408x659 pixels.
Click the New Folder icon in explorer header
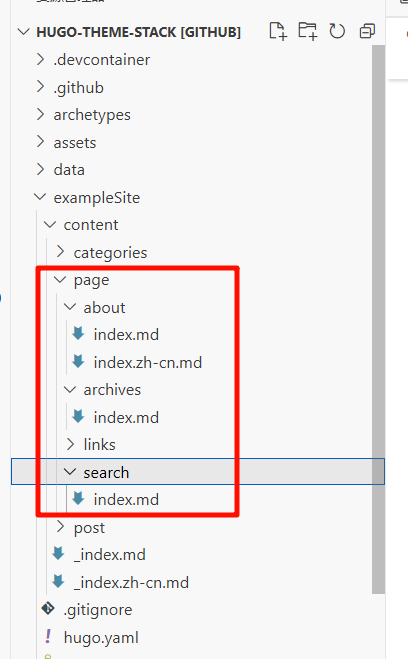(307, 32)
